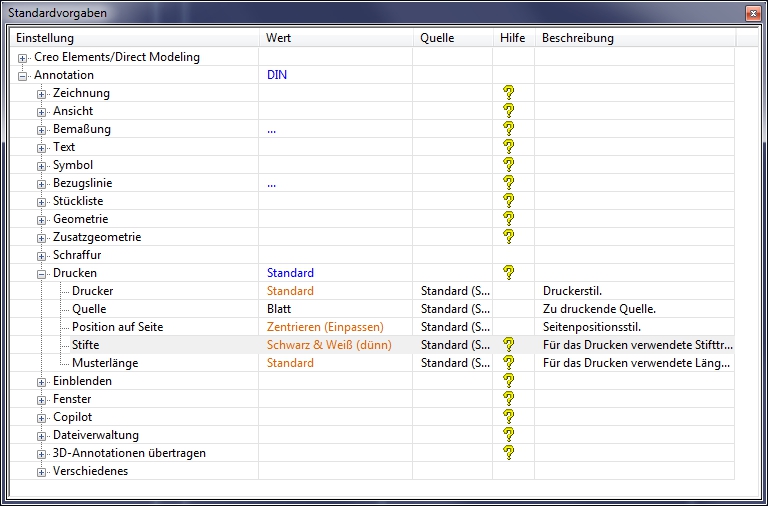Expand the Verschiedenes tree node

coord(42,472)
